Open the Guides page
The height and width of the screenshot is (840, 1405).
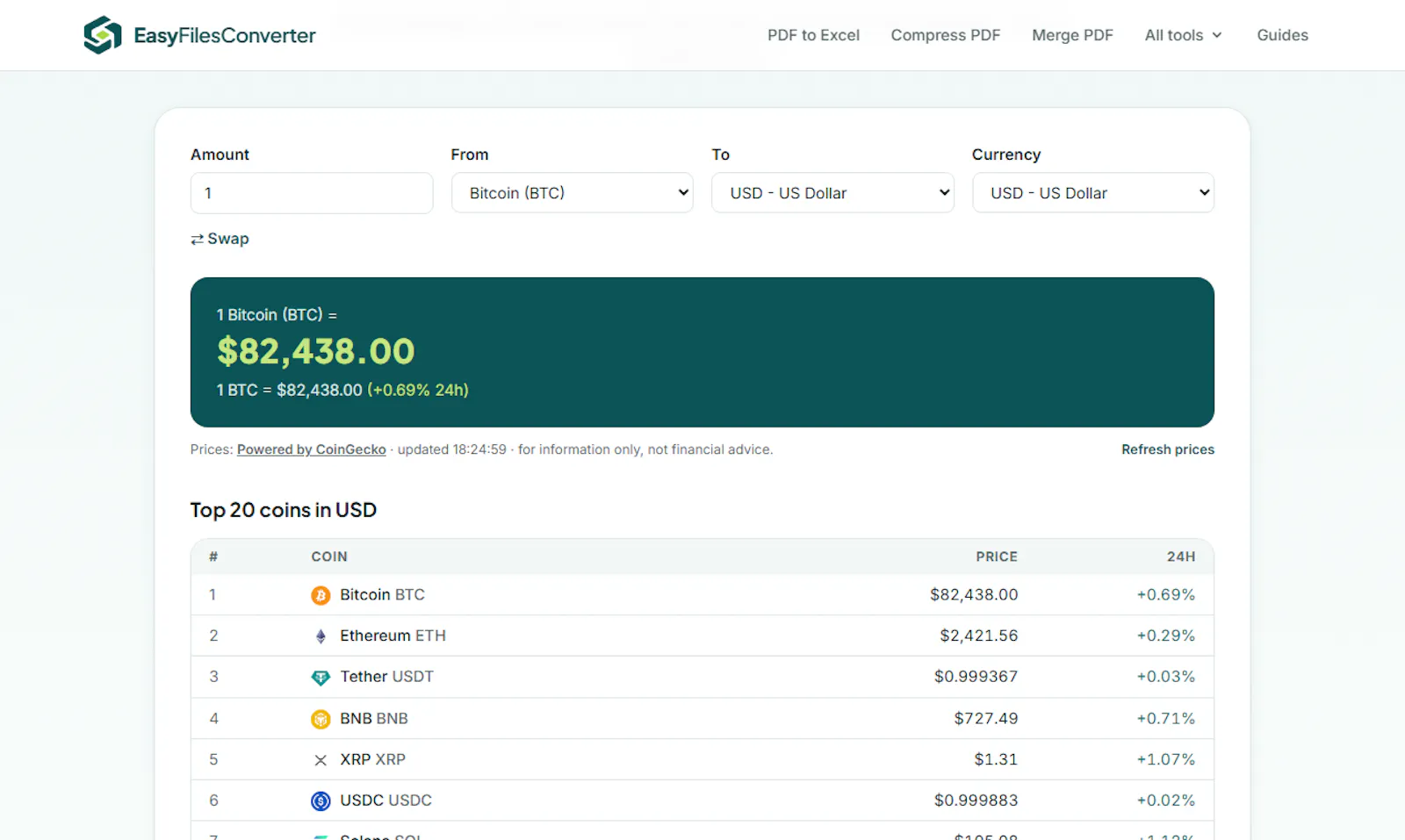[x=1282, y=35]
